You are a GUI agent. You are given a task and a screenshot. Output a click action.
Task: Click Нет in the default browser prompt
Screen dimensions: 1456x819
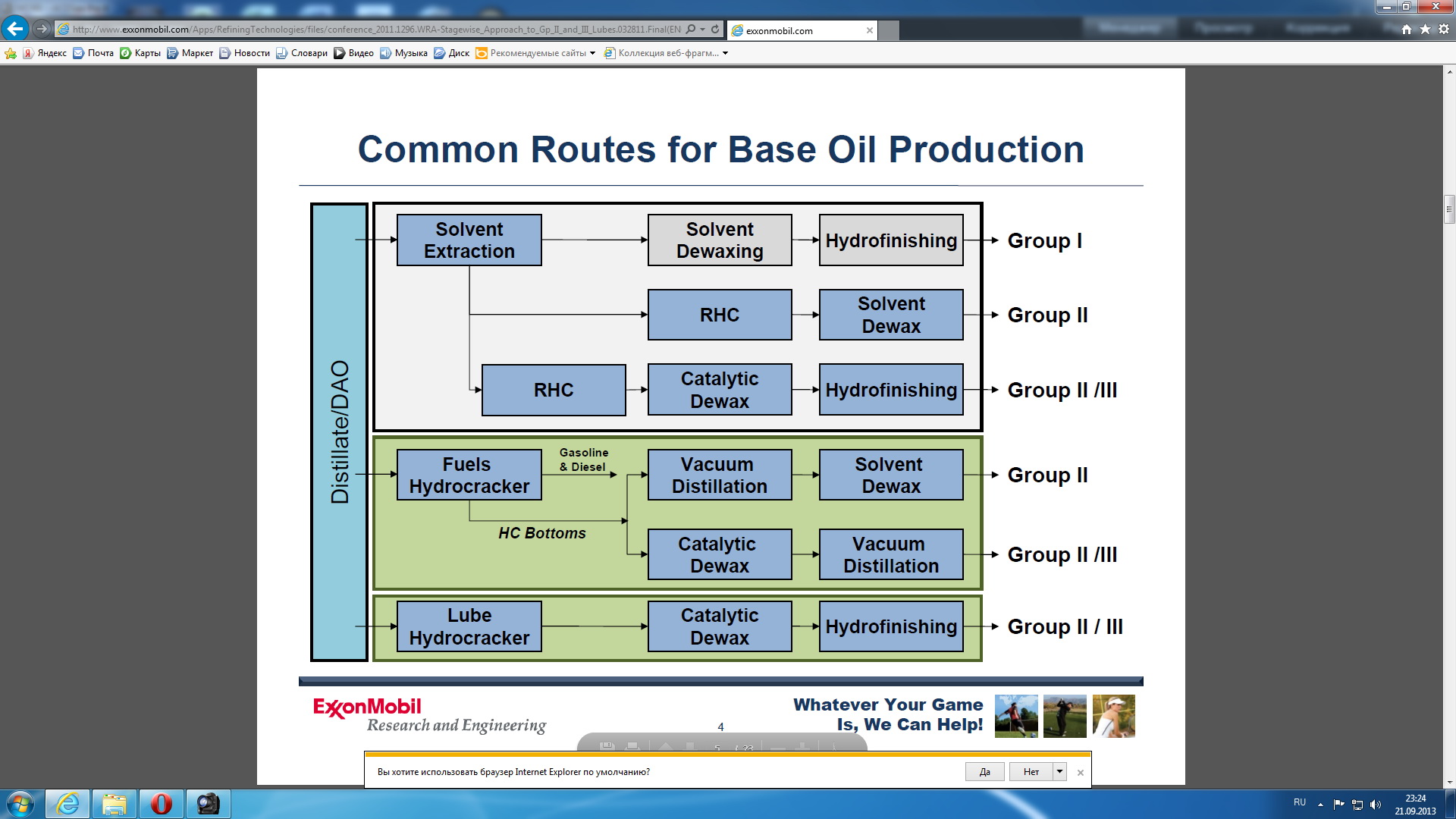[x=1031, y=772]
